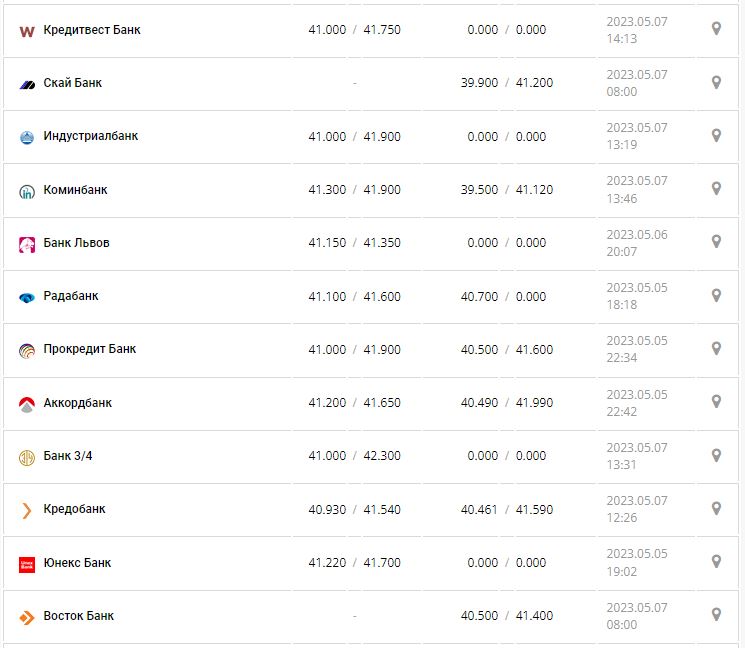Select the Банк Львов name link
Screen dimensions: 745x648
click(x=77, y=243)
